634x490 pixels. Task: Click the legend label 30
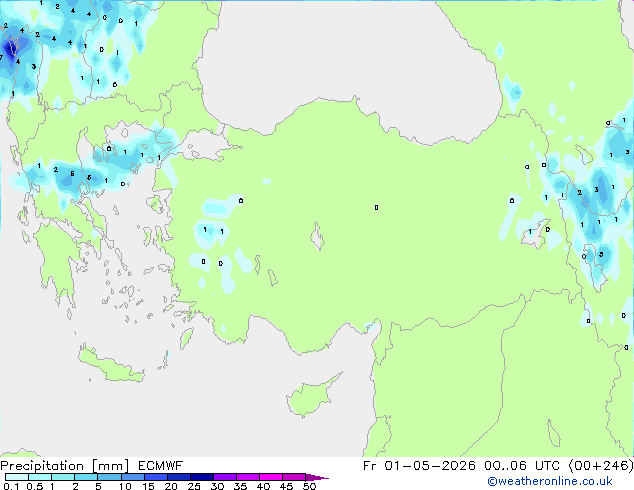pos(217,486)
